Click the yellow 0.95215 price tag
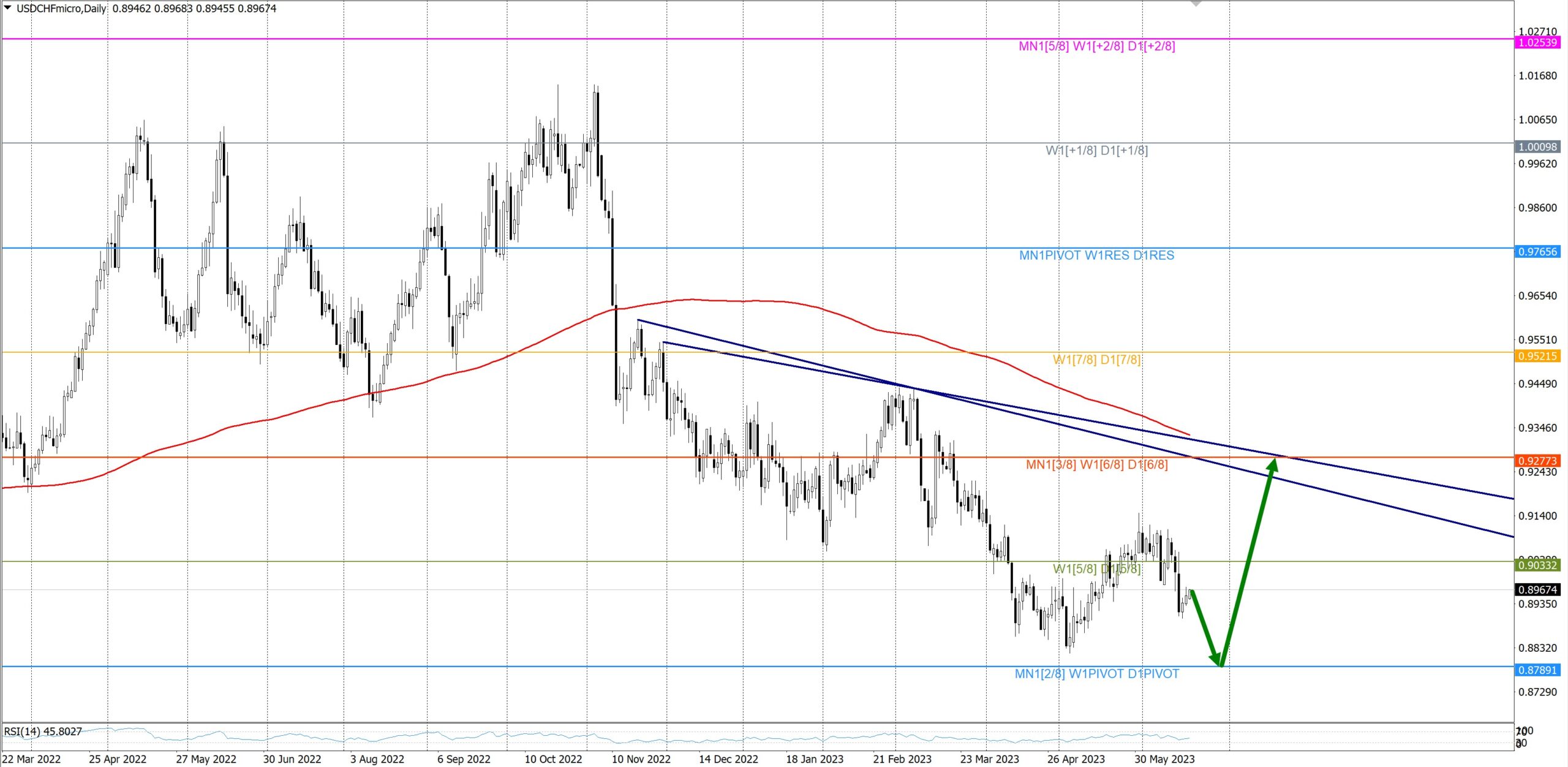The width and height of the screenshot is (1568, 767). tap(1537, 357)
